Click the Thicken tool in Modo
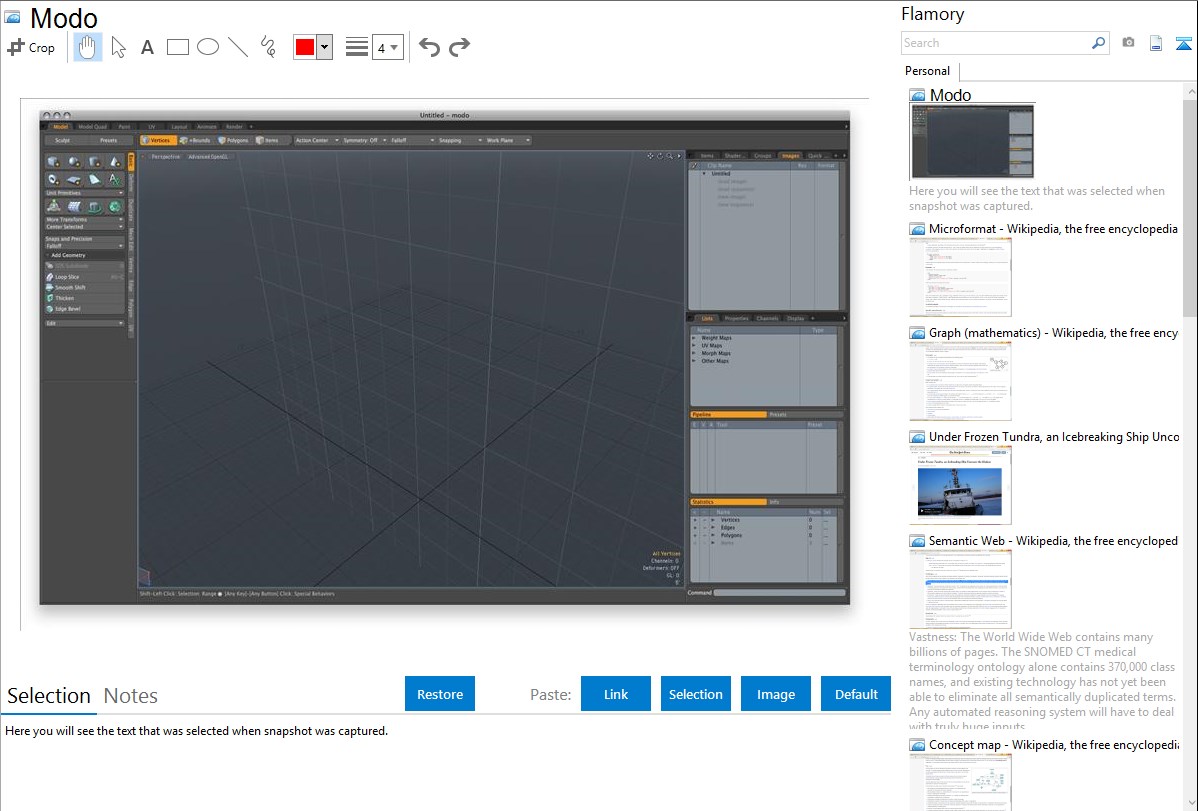Viewport: 1198px width, 811px height. [x=84, y=298]
